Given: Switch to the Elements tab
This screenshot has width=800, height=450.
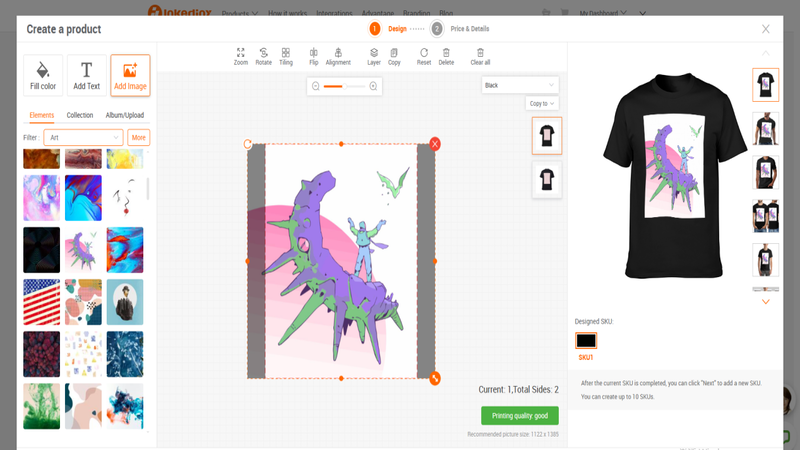Looking at the screenshot, I should click(42, 115).
